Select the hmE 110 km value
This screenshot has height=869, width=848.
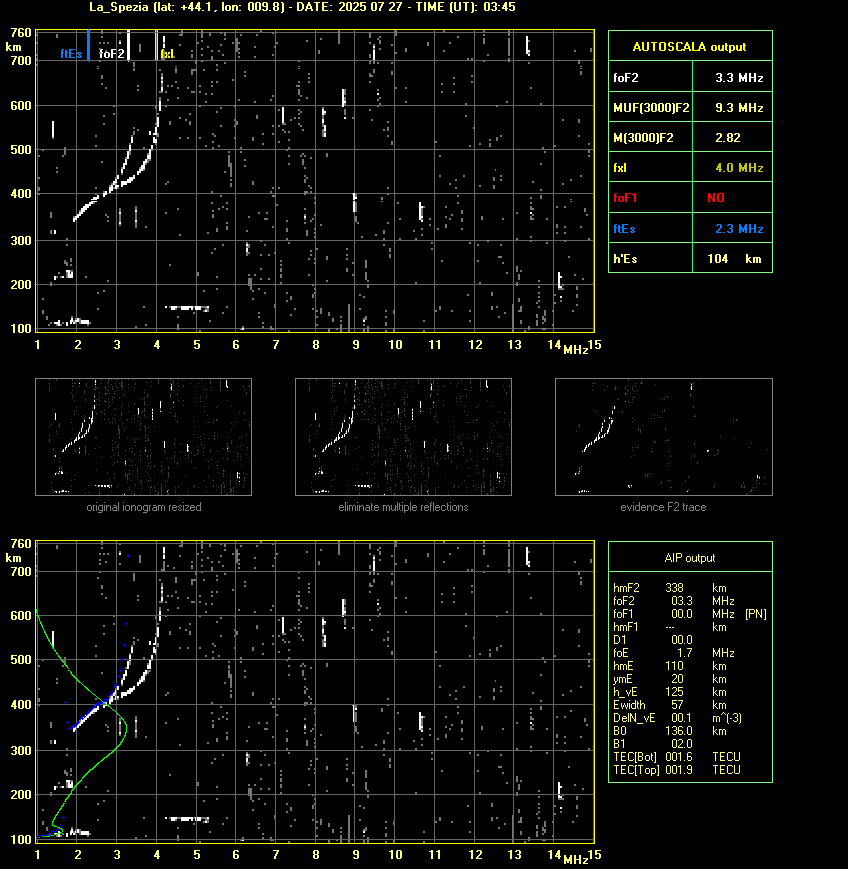(x=675, y=666)
